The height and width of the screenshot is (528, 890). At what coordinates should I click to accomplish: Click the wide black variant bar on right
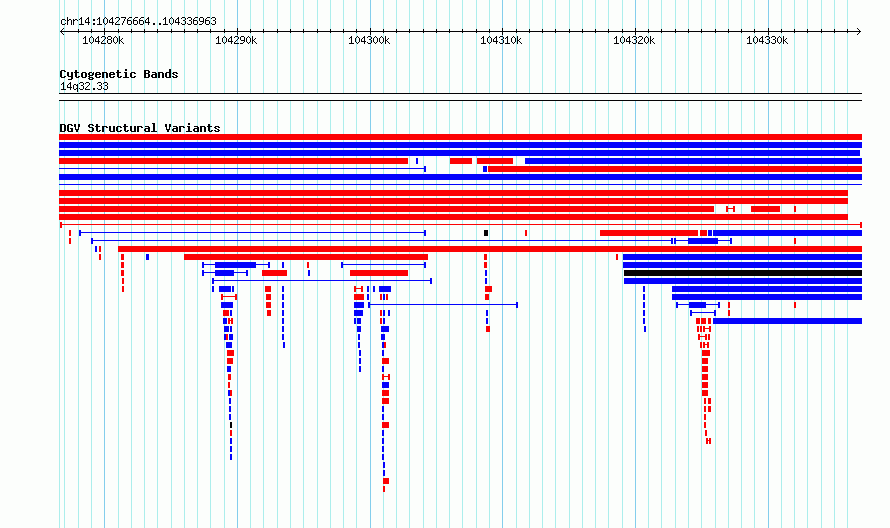(x=743, y=273)
